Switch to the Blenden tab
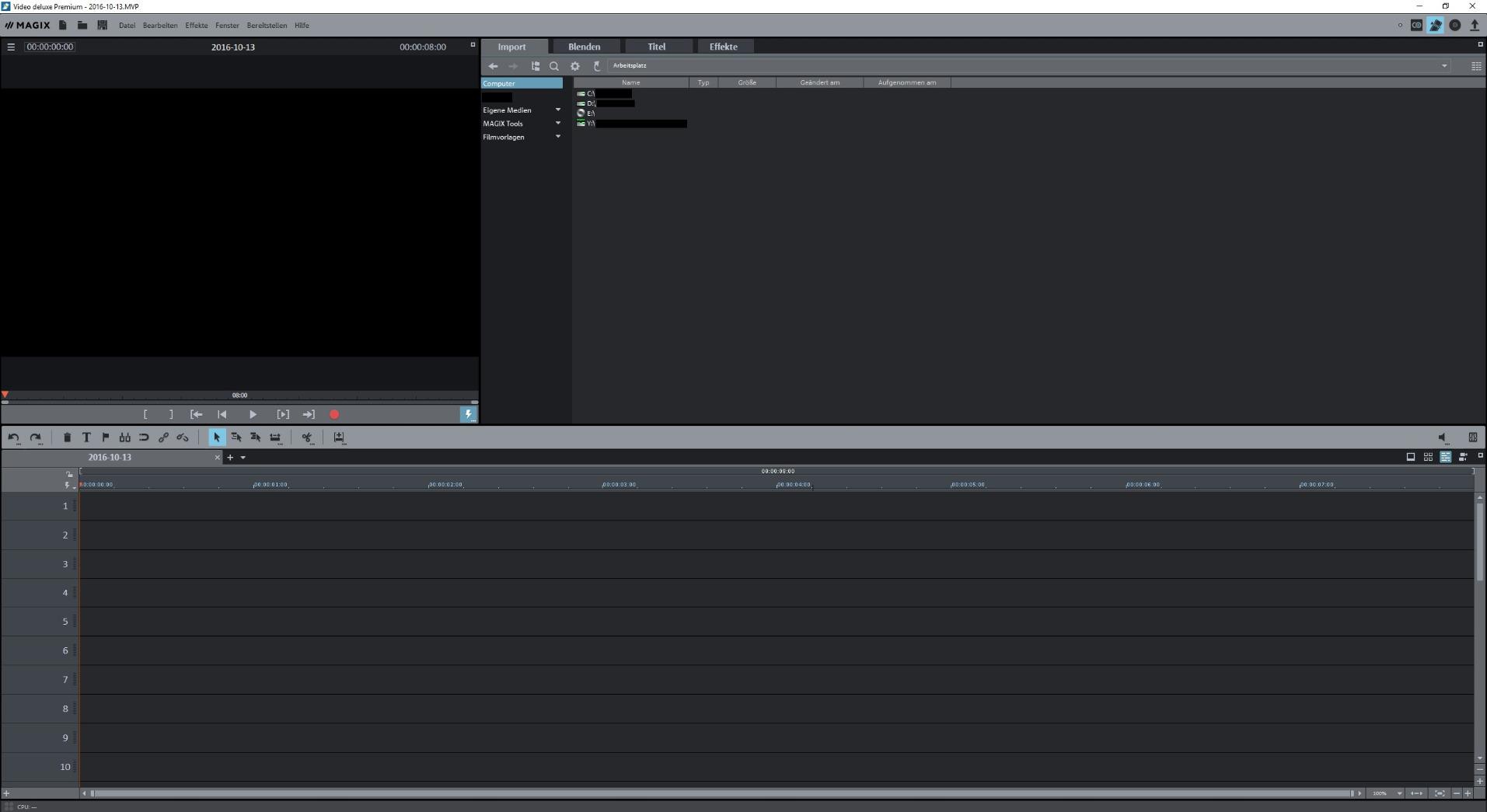 pyautogui.click(x=584, y=47)
